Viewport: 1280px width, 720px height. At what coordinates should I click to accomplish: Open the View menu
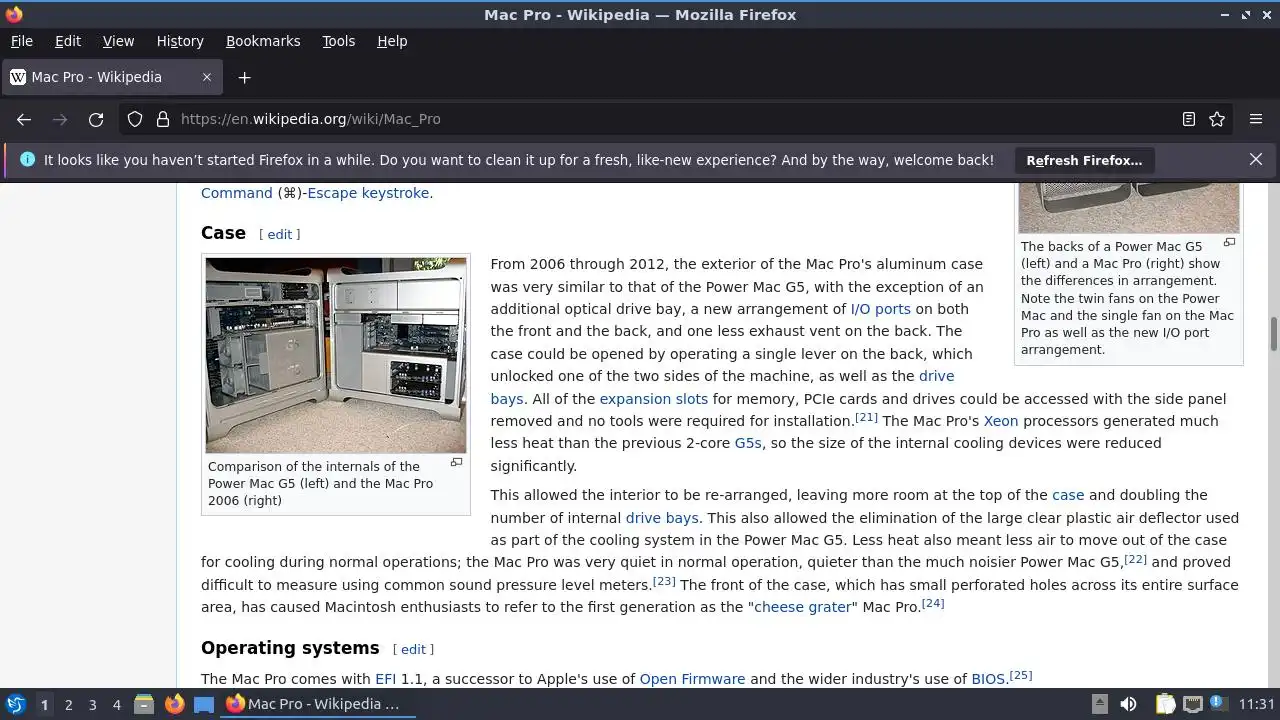118,41
